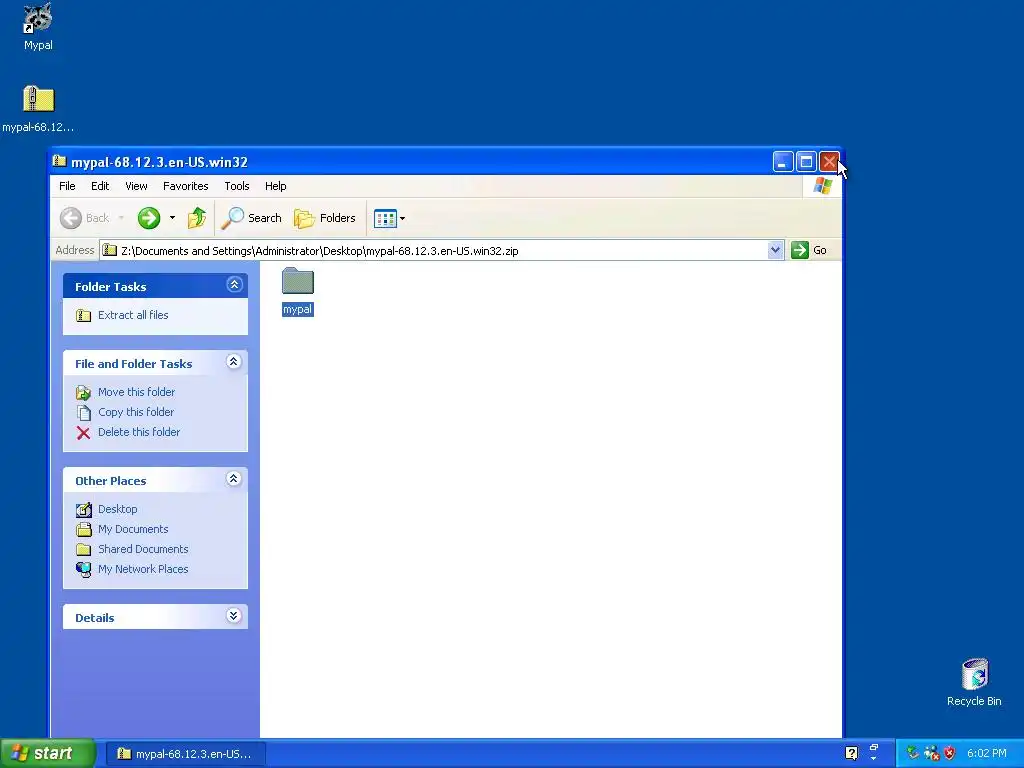Open the Recycle Bin desktop icon
Image resolution: width=1024 pixels, height=768 pixels.
974,682
